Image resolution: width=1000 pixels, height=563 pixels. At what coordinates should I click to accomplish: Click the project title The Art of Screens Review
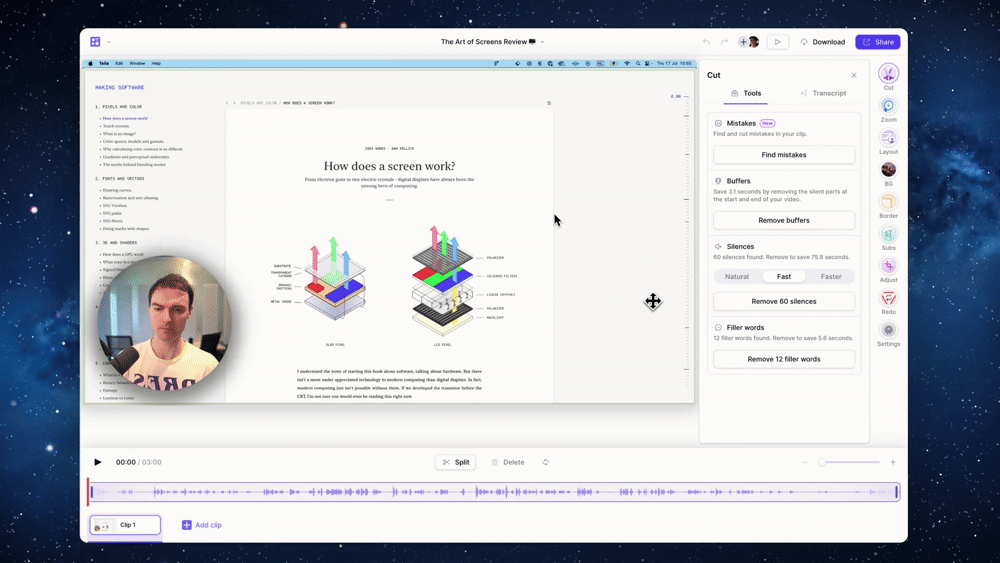point(489,42)
